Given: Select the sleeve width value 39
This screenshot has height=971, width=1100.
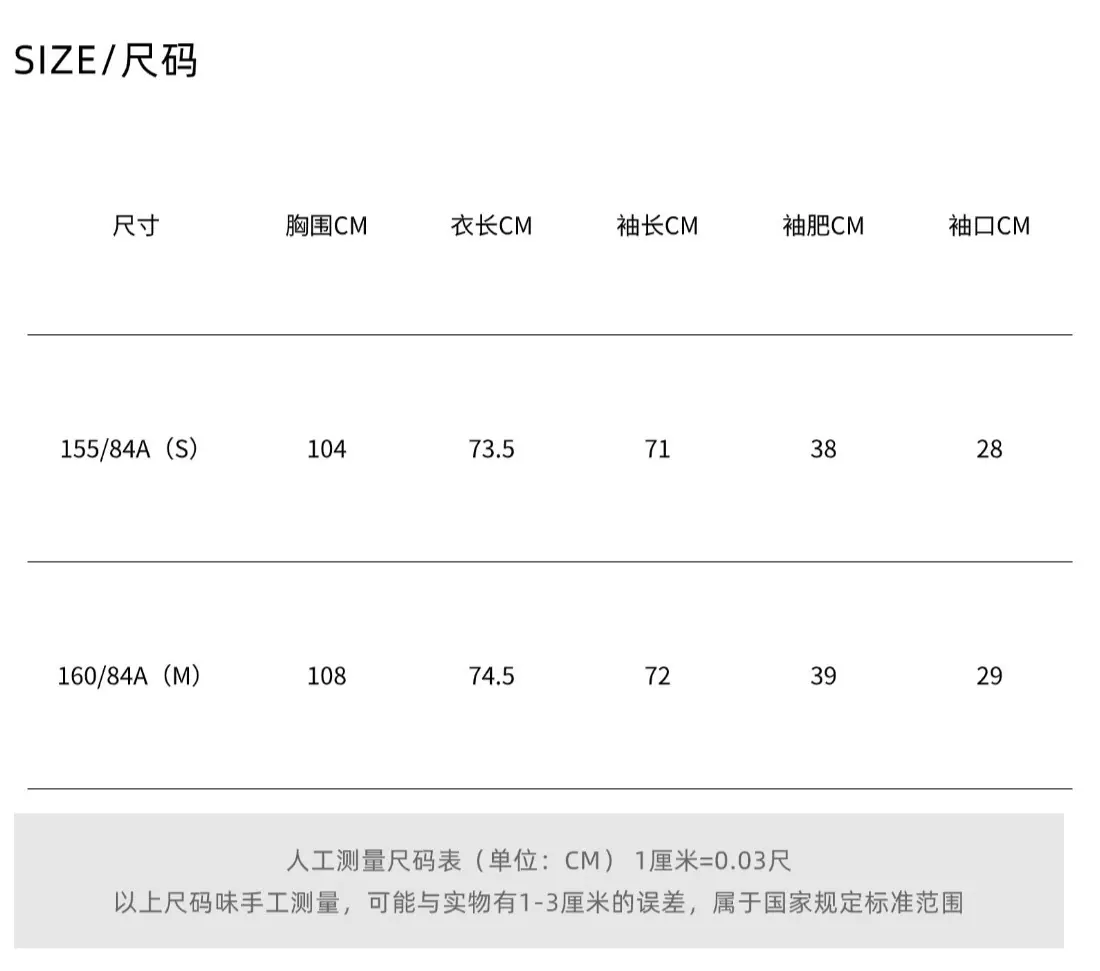Looking at the screenshot, I should click(x=824, y=676).
